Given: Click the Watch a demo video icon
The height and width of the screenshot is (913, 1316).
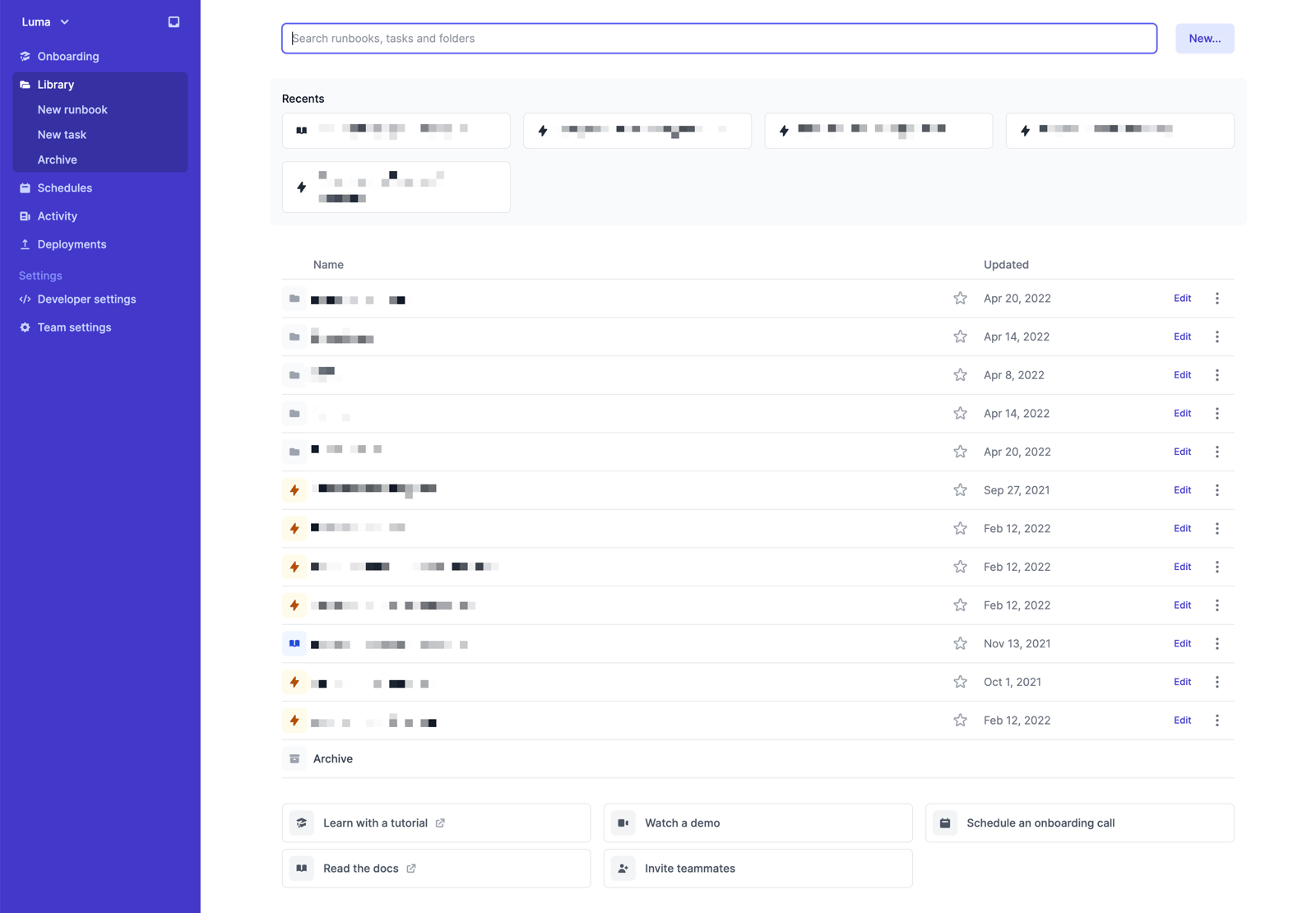Looking at the screenshot, I should coord(623,823).
